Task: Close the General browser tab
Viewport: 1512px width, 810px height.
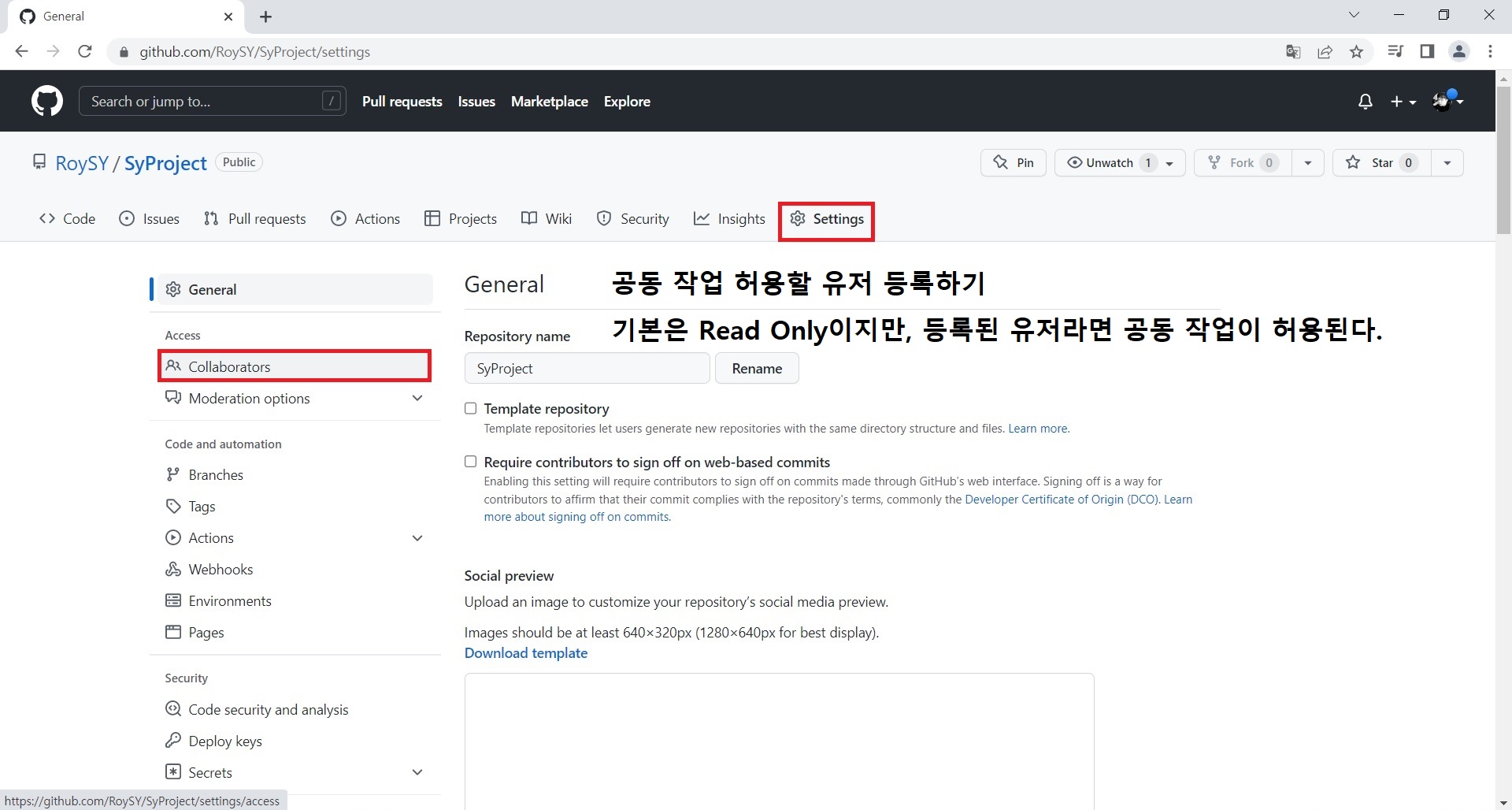Action: [x=228, y=17]
